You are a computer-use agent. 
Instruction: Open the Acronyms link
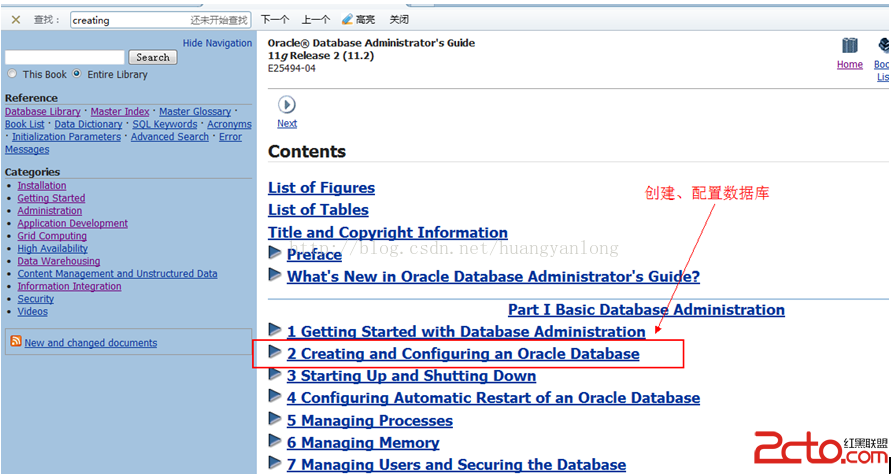[x=229, y=124]
